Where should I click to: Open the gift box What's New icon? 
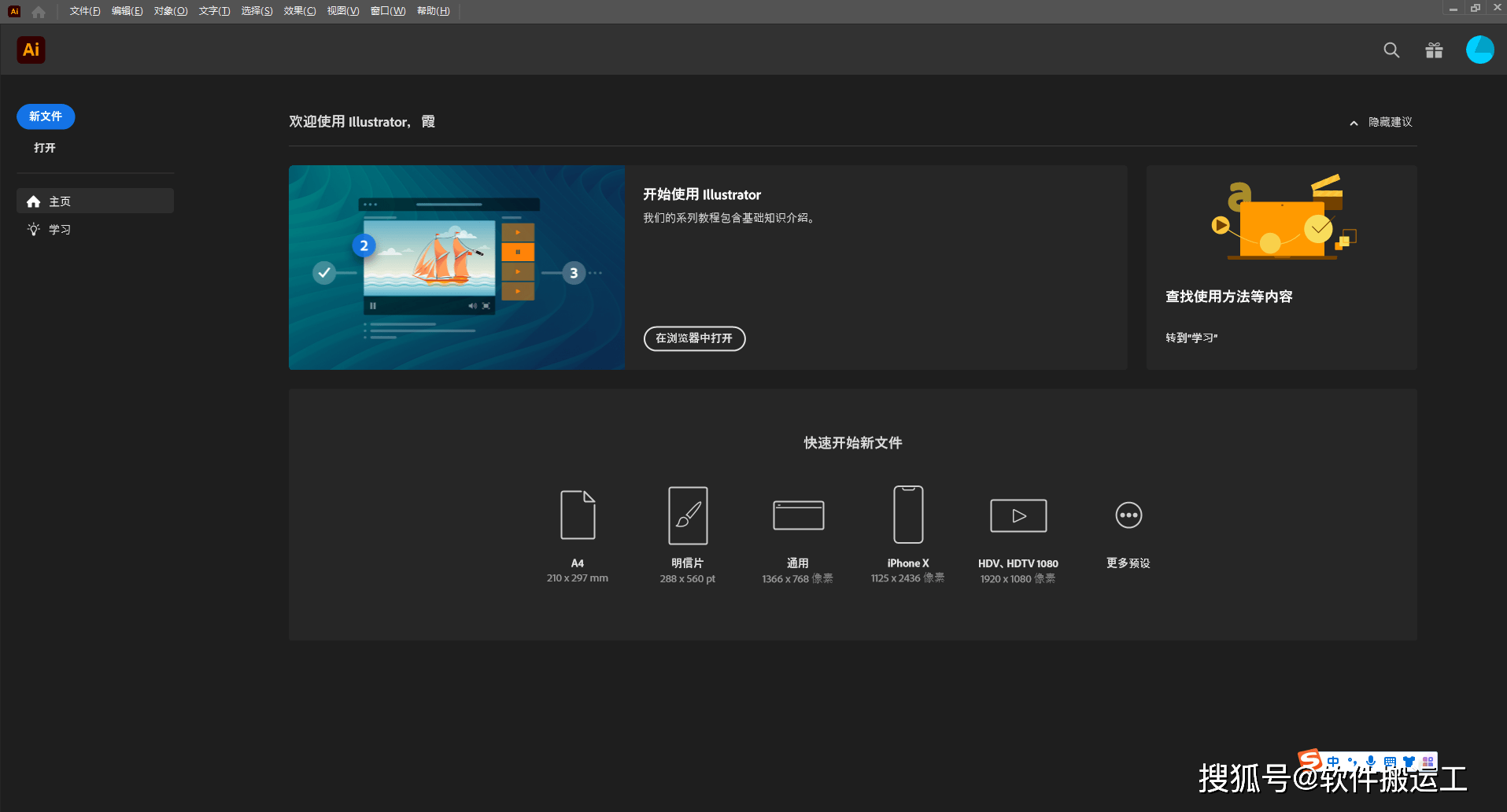tap(1434, 50)
